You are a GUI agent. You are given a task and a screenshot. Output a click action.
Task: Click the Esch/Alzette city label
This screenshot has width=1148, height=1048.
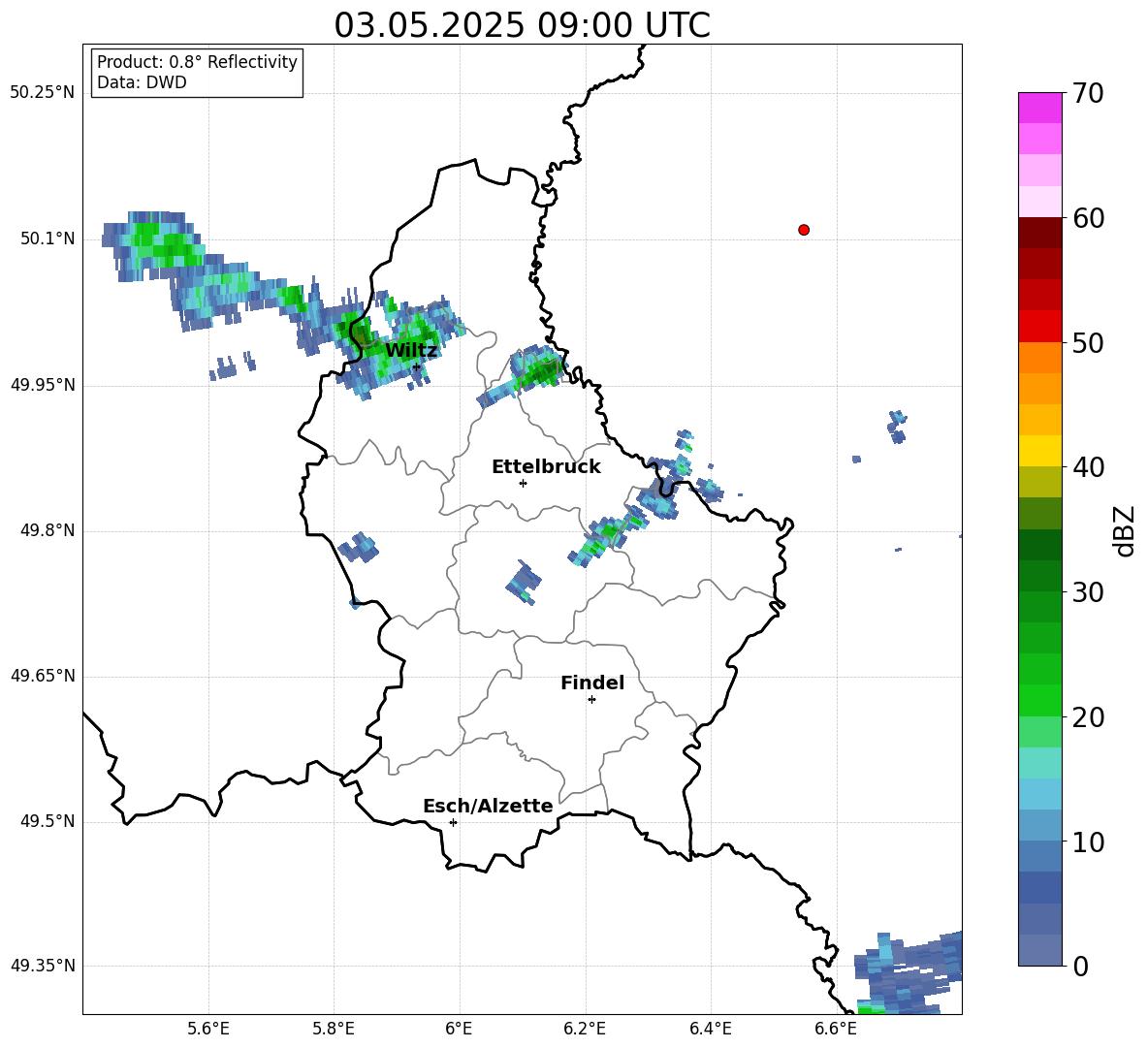[488, 807]
